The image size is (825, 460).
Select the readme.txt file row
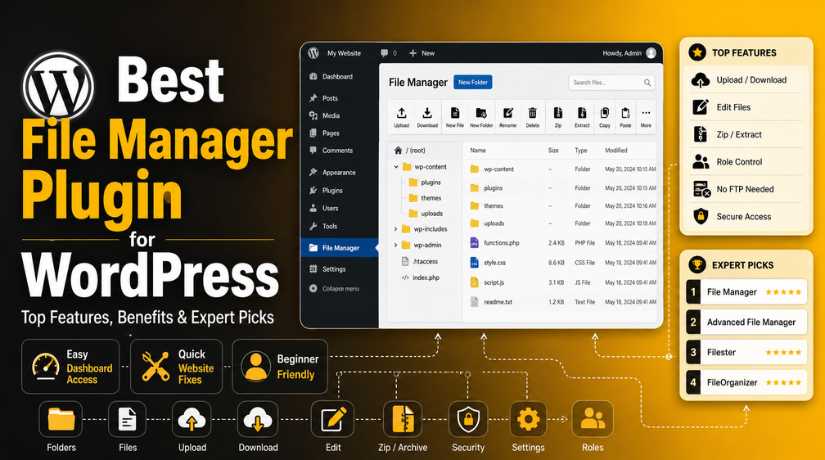click(562, 302)
